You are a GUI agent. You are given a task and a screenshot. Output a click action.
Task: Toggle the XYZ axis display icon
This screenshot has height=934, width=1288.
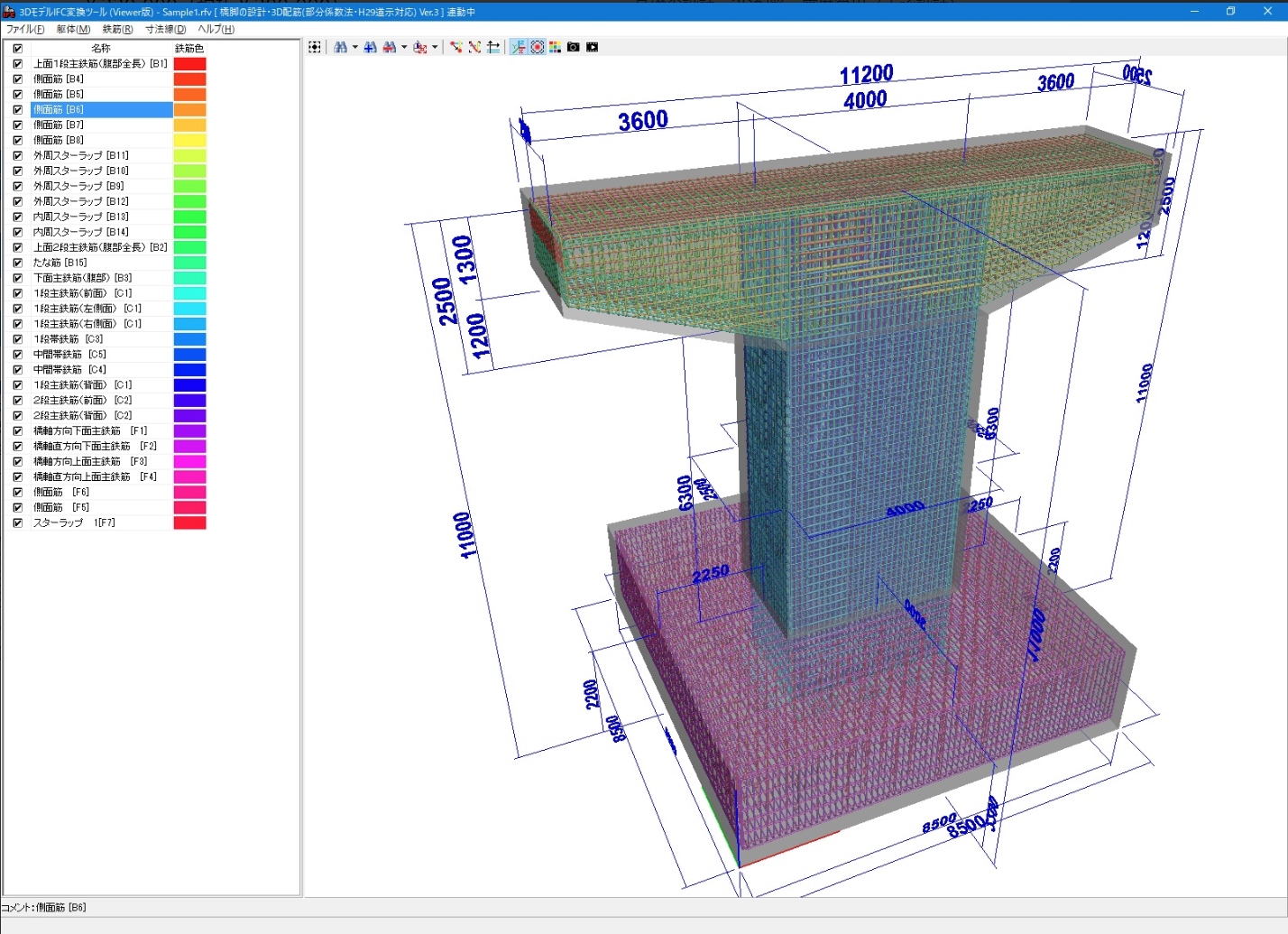click(x=518, y=47)
